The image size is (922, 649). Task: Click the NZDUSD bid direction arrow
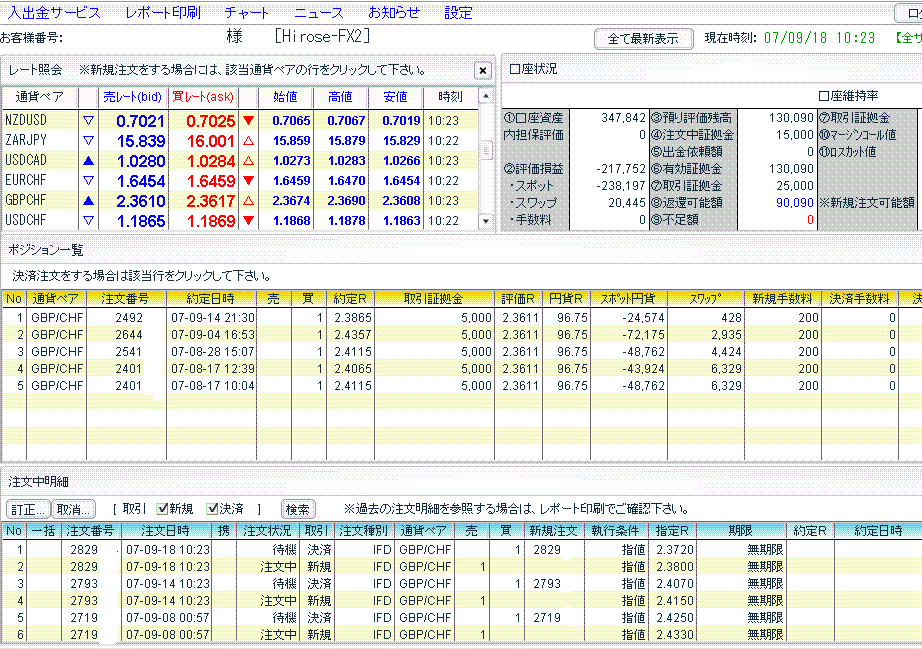[87, 121]
